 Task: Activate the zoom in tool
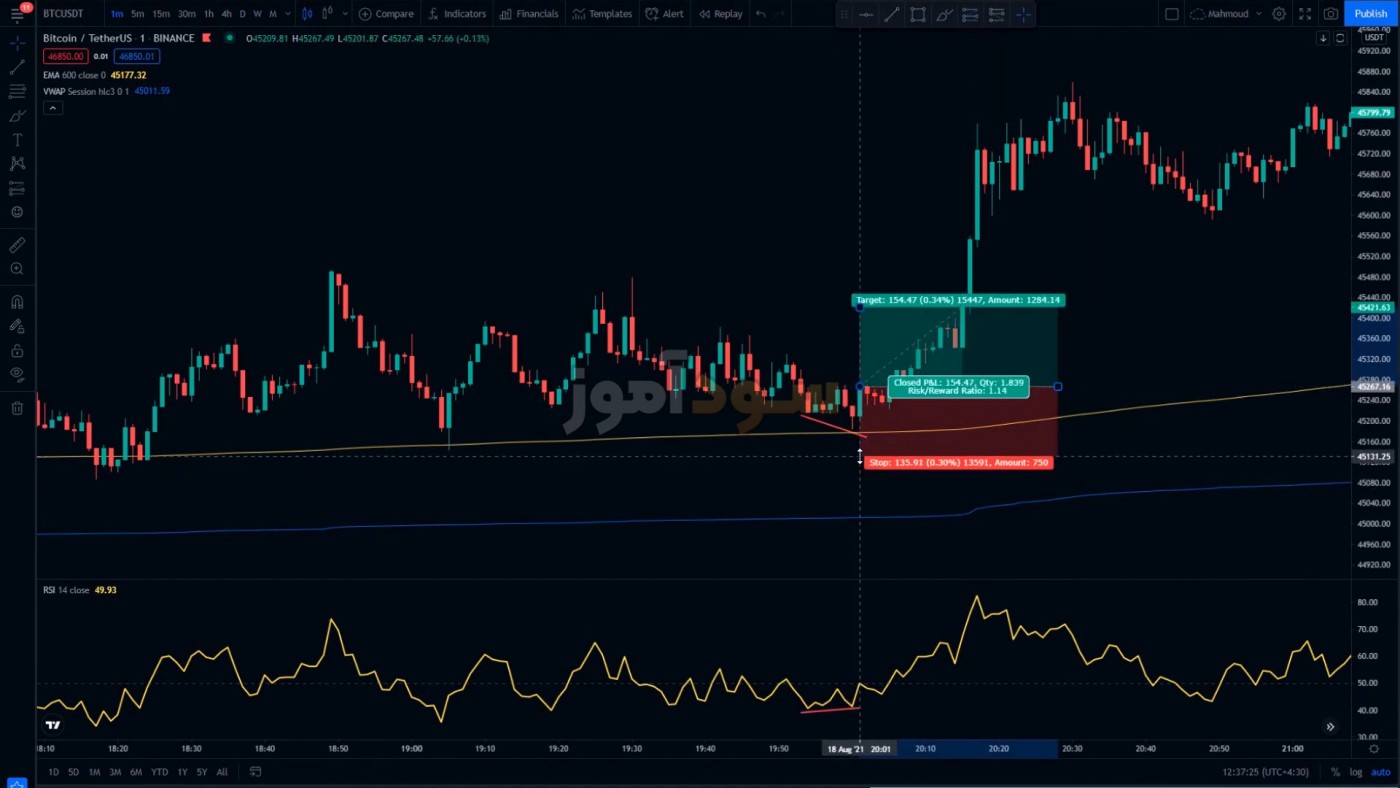17,269
